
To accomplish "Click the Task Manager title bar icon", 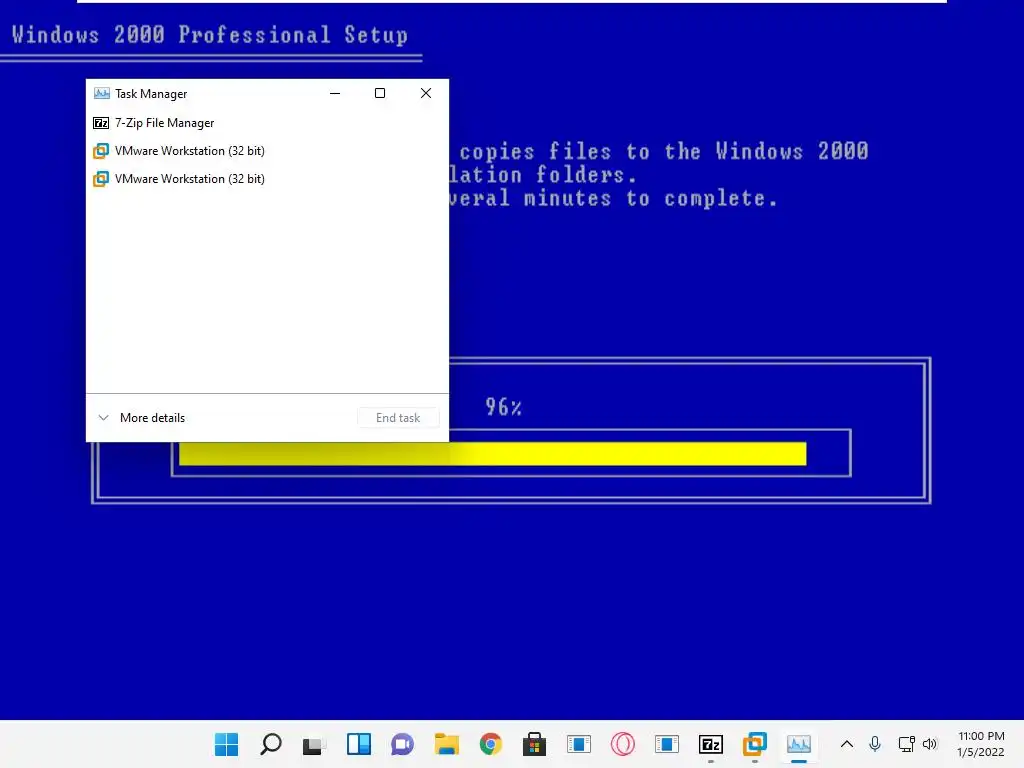I will click(x=101, y=93).
